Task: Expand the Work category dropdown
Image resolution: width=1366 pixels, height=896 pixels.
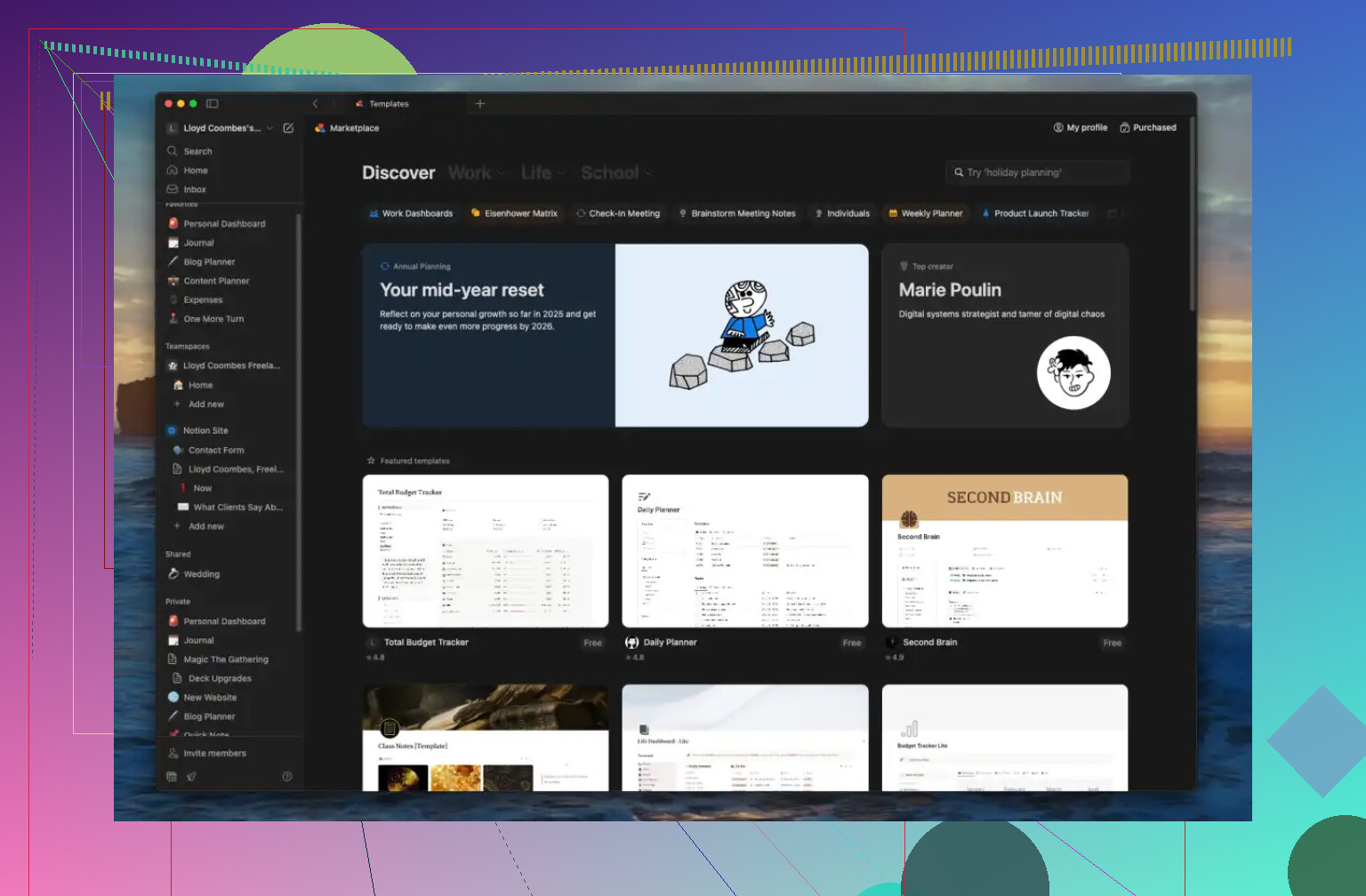Action: [x=478, y=173]
